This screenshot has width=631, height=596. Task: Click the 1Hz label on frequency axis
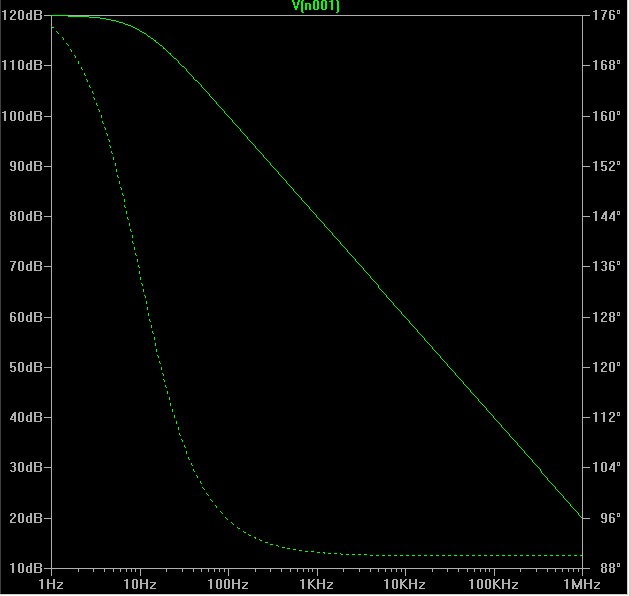(x=51, y=583)
